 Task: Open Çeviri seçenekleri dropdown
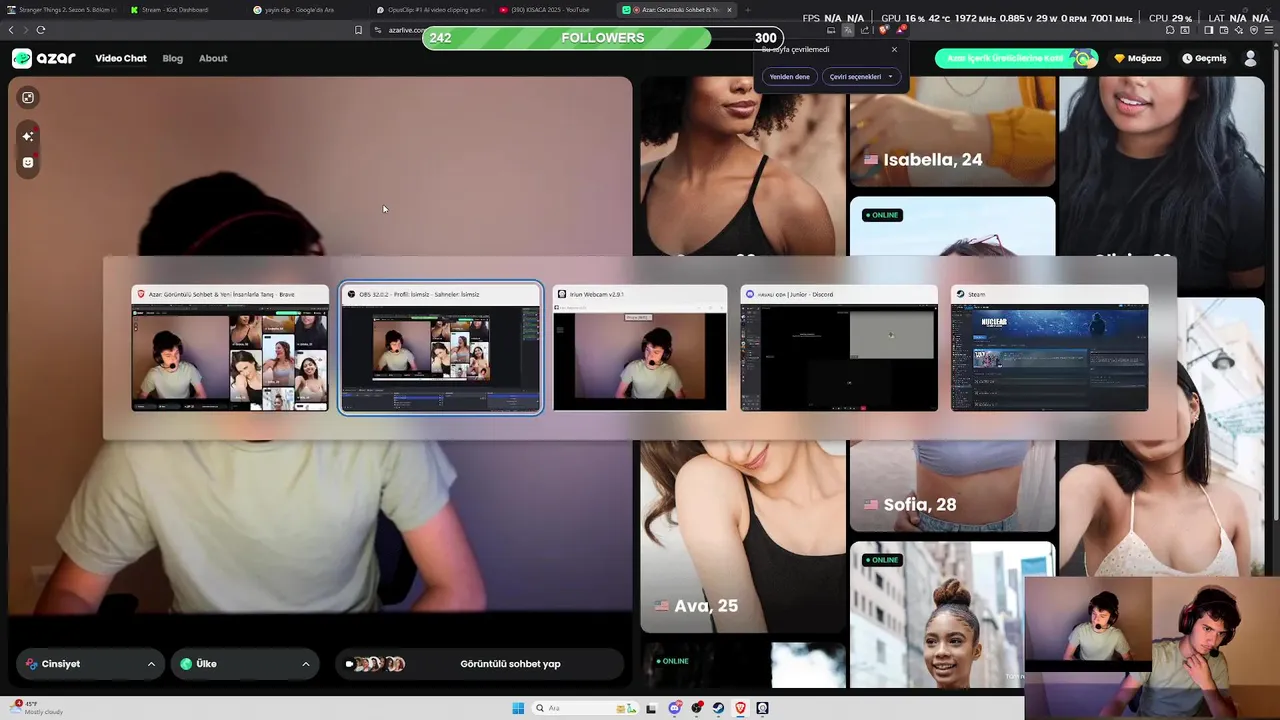point(861,77)
